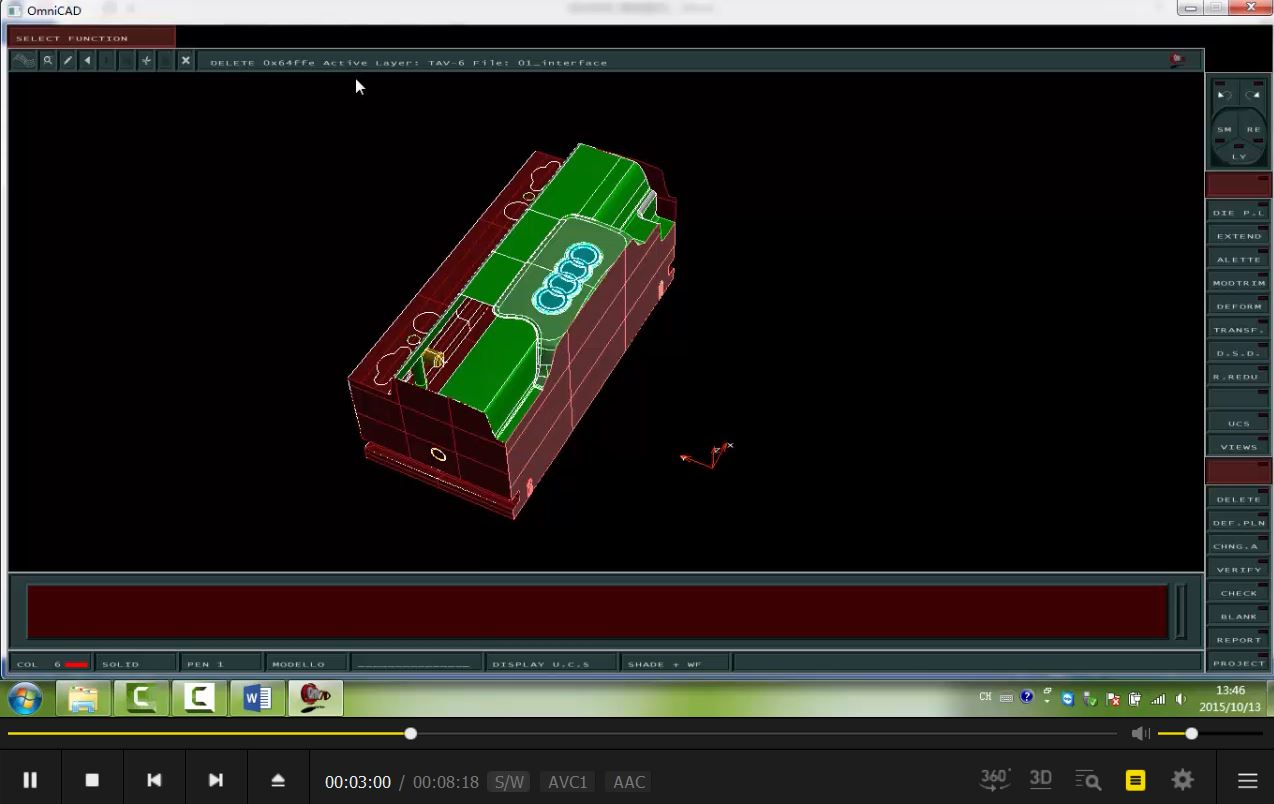Adjust the player volume slider
The image size is (1274, 804).
point(1209,734)
